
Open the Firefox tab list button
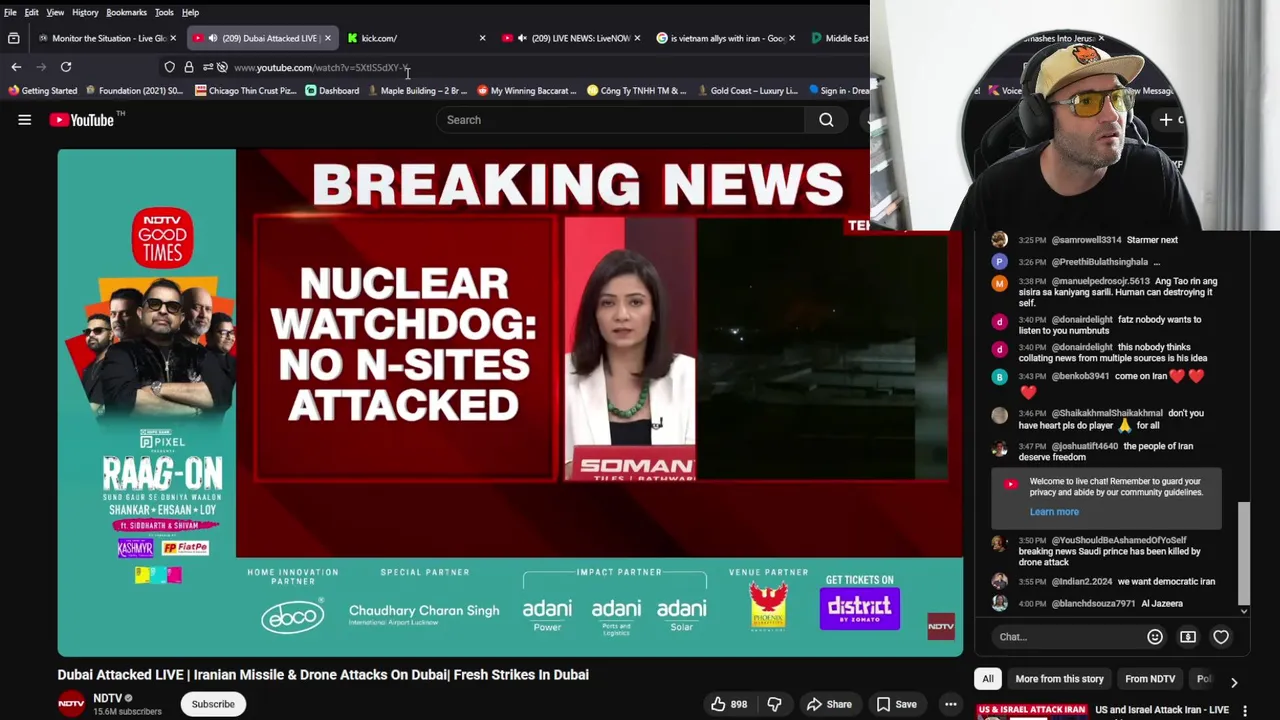tap(13, 38)
